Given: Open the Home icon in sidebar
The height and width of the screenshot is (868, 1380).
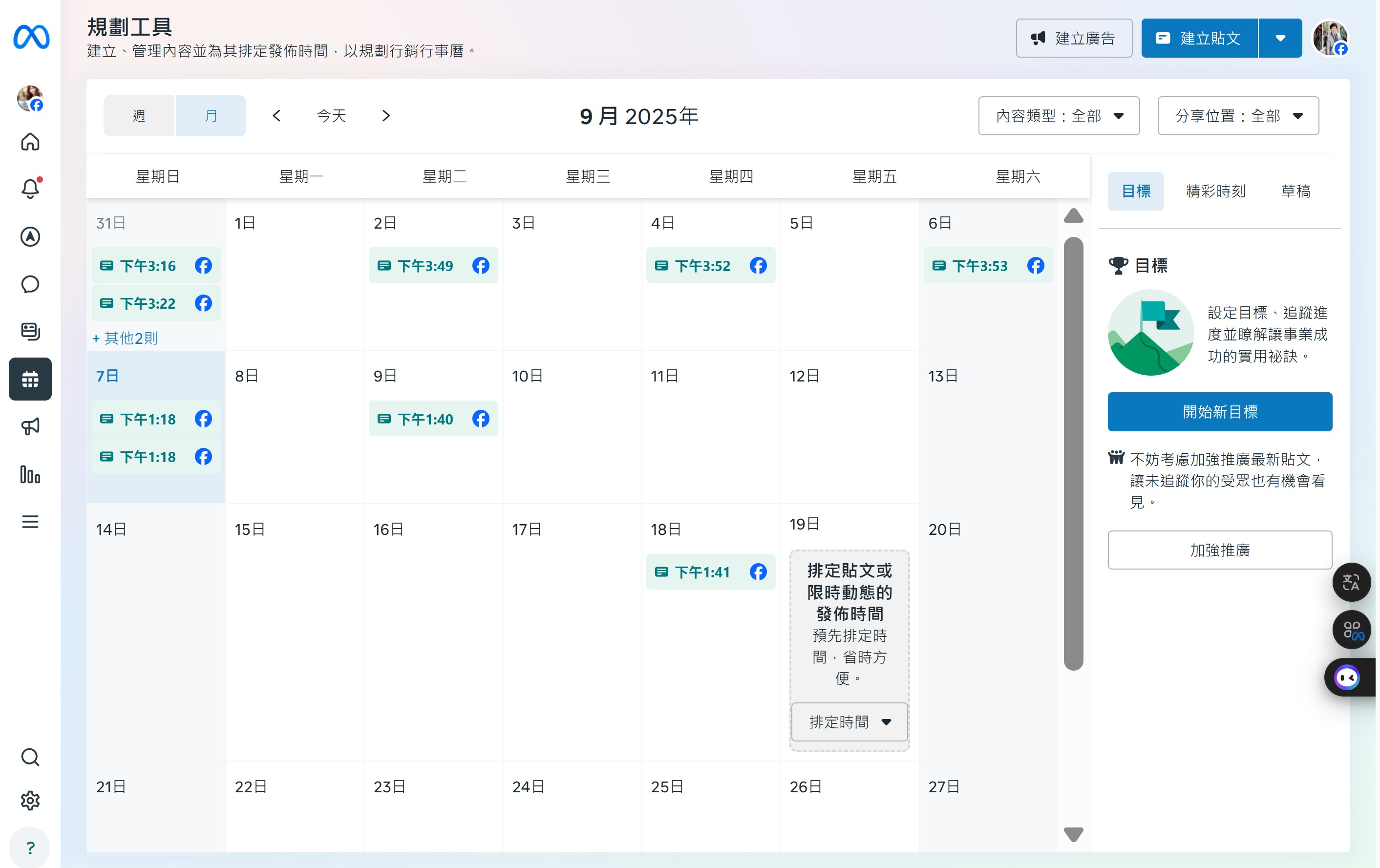Looking at the screenshot, I should coord(30,142).
